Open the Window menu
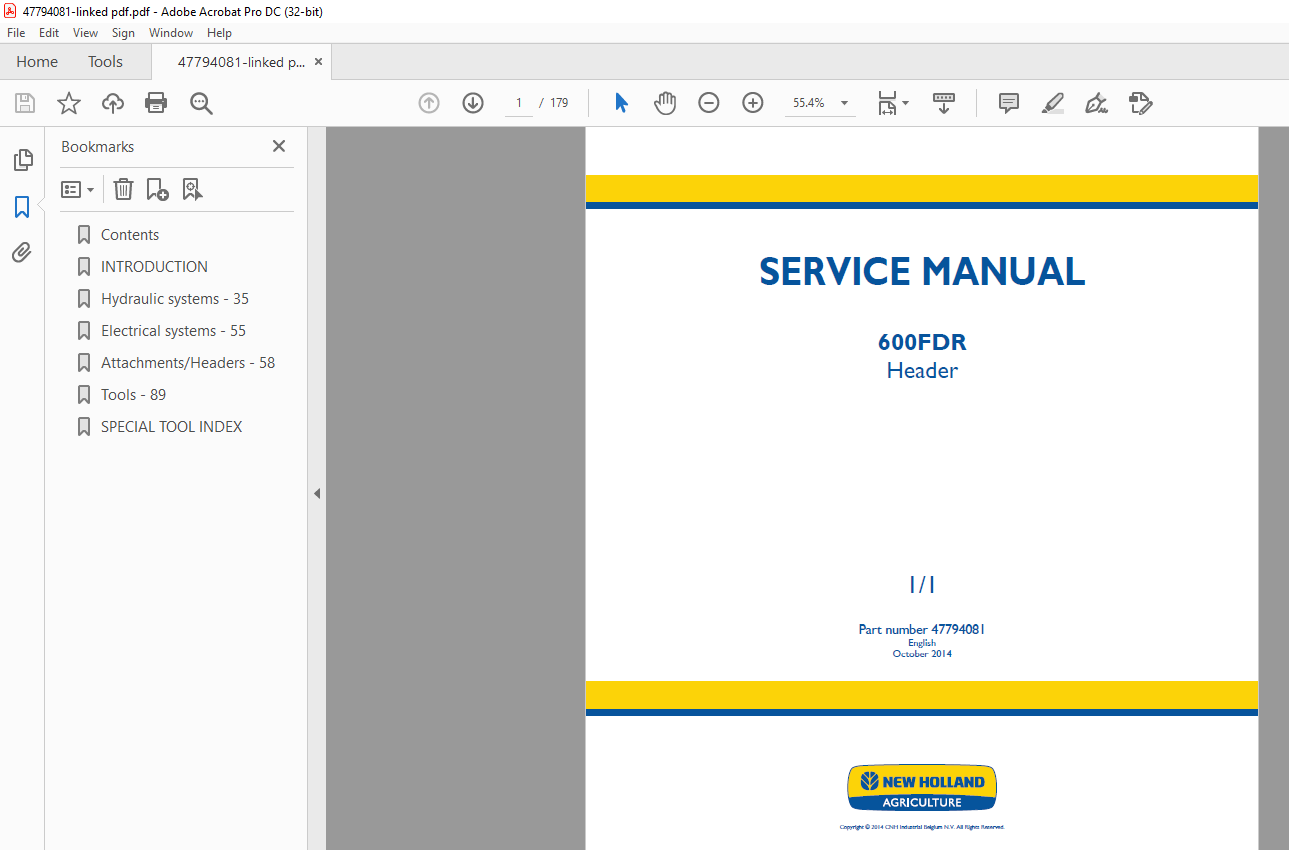The height and width of the screenshot is (850, 1289). click(171, 33)
